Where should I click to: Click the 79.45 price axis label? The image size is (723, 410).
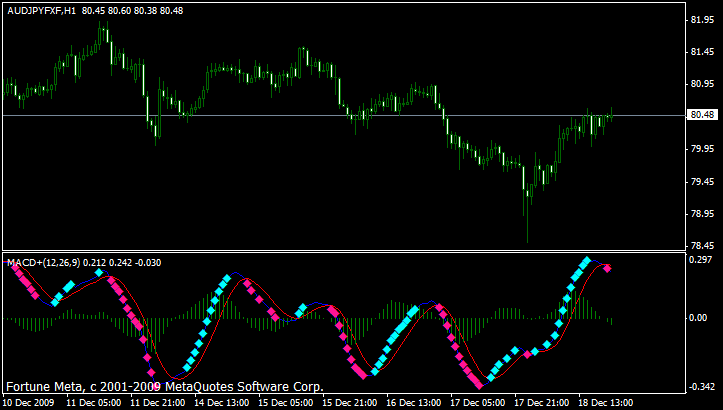point(703,182)
